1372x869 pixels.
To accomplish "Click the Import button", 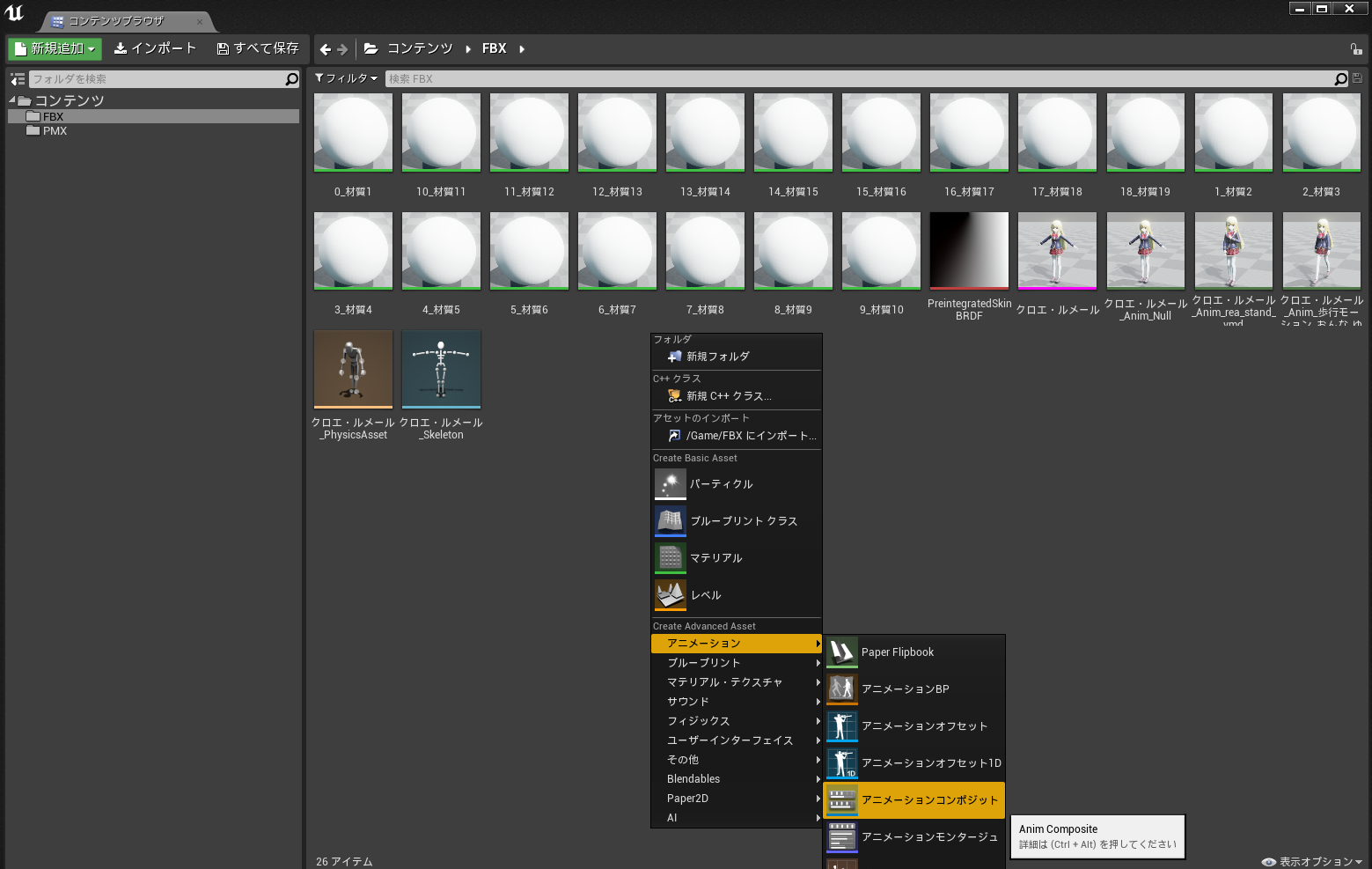I will point(155,48).
